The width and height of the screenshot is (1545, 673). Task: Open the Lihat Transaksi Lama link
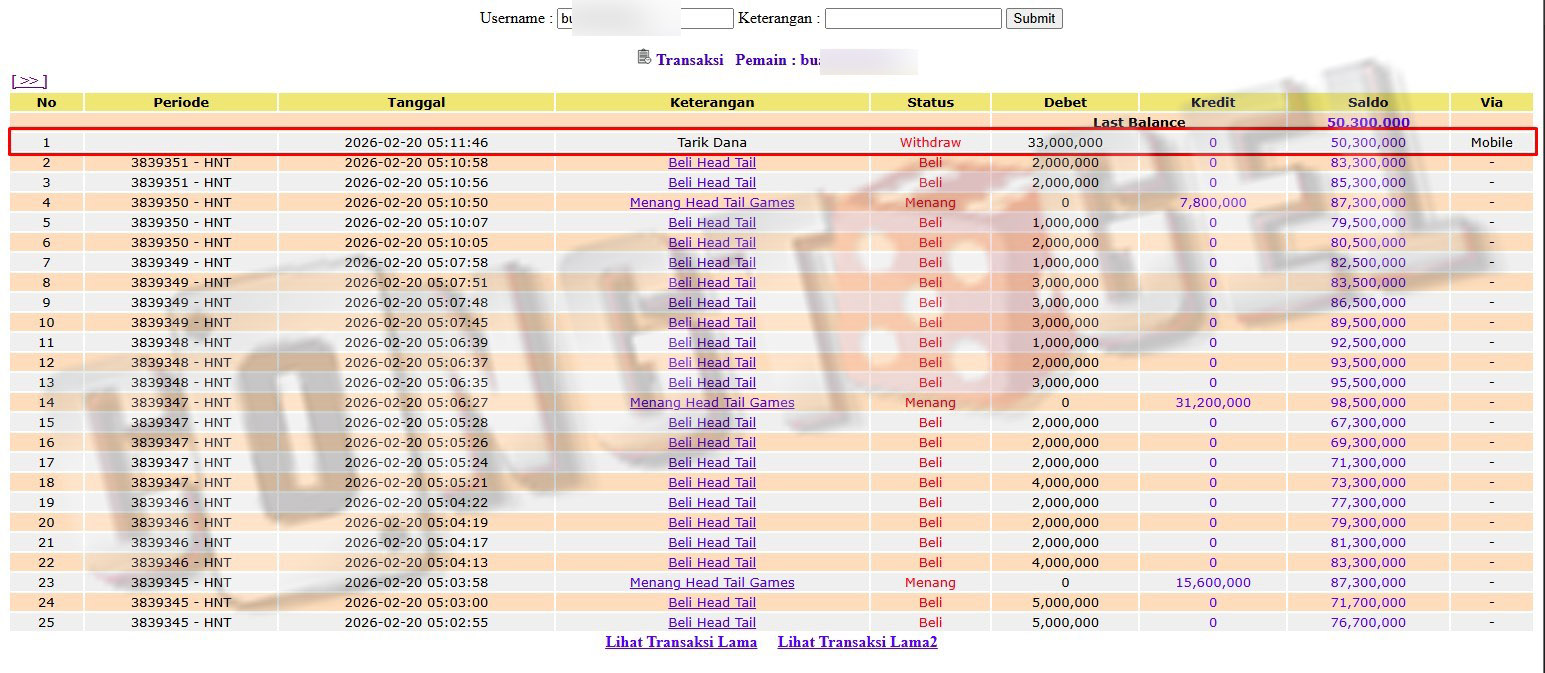(x=681, y=642)
